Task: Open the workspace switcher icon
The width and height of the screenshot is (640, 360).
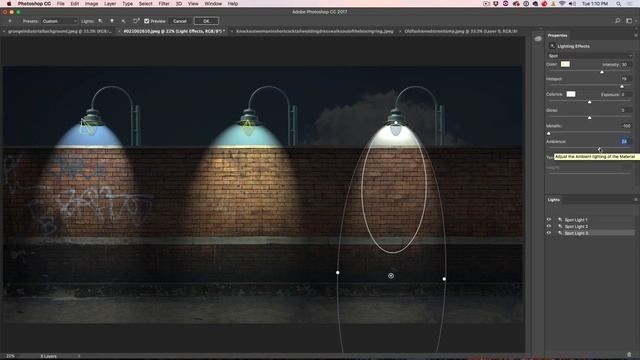Action: (629, 21)
